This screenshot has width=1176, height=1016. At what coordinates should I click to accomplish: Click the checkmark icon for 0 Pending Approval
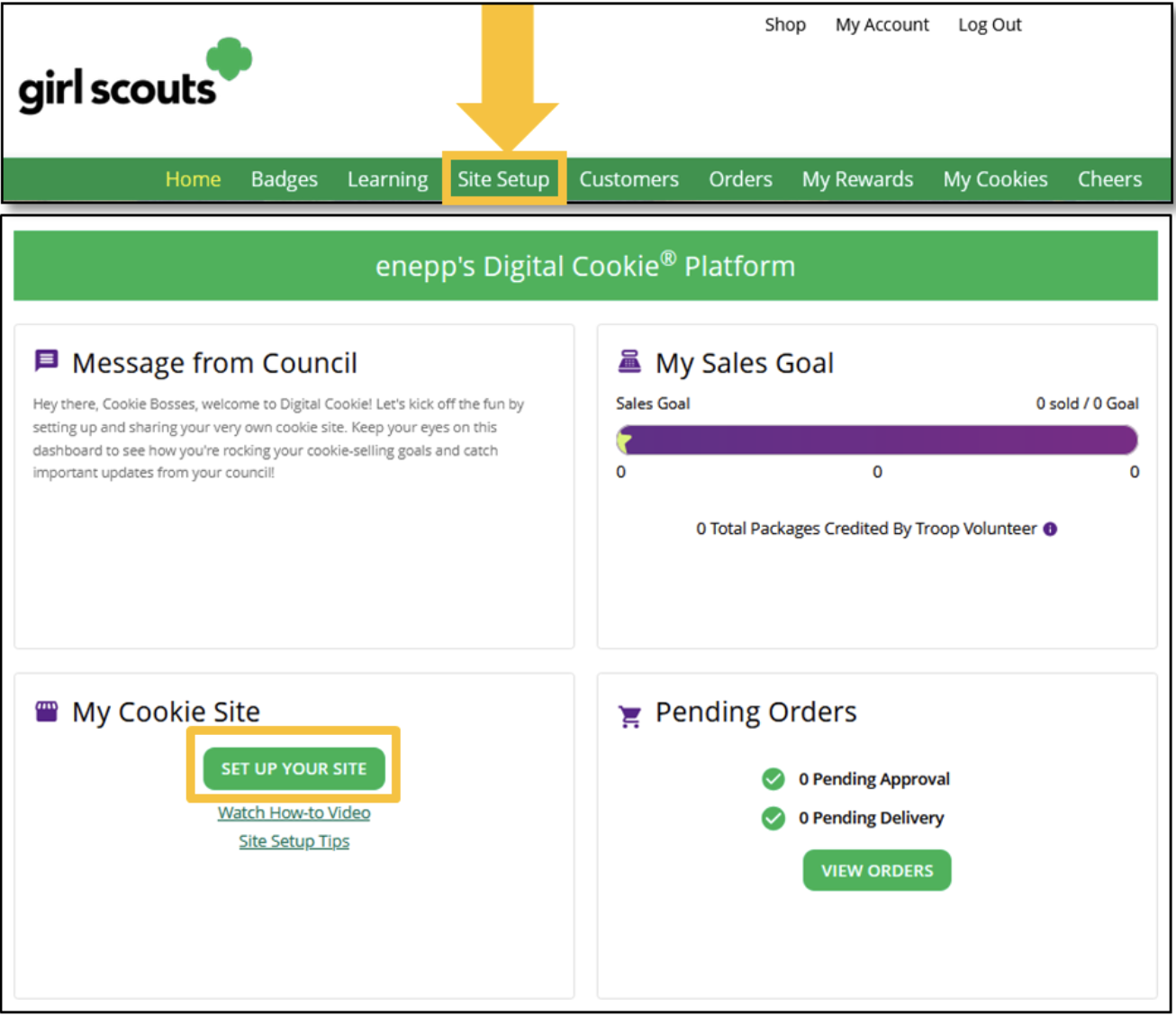773,778
